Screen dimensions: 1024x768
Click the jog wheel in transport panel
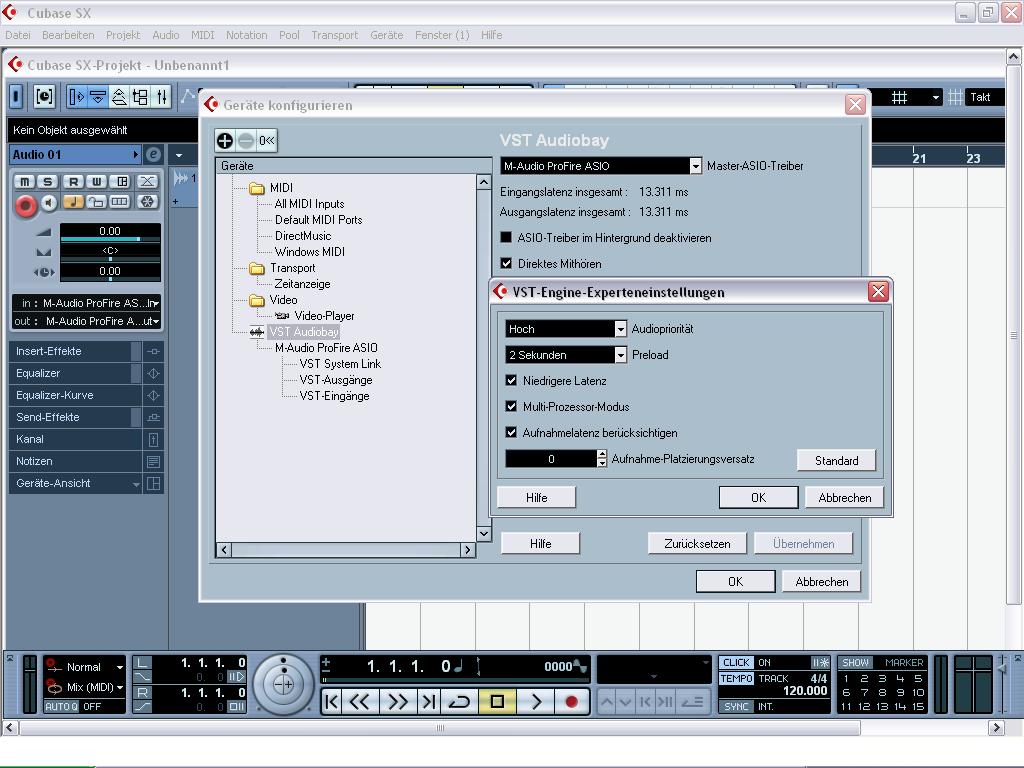pyautogui.click(x=283, y=684)
